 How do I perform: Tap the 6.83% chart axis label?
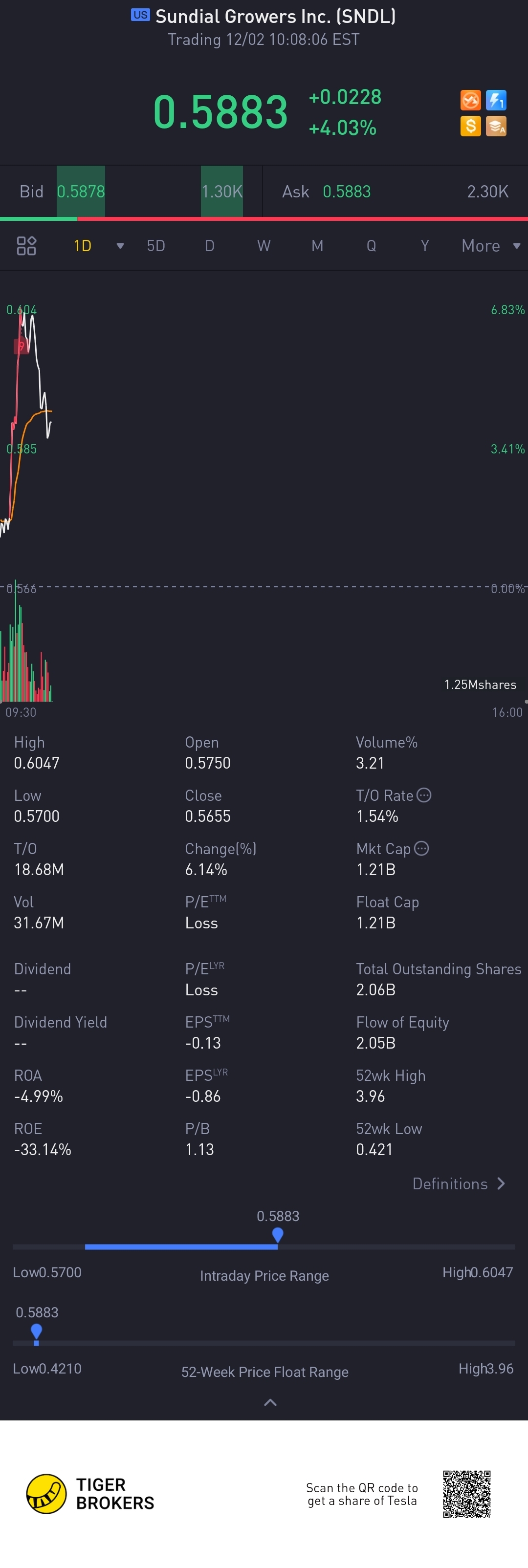click(x=507, y=310)
